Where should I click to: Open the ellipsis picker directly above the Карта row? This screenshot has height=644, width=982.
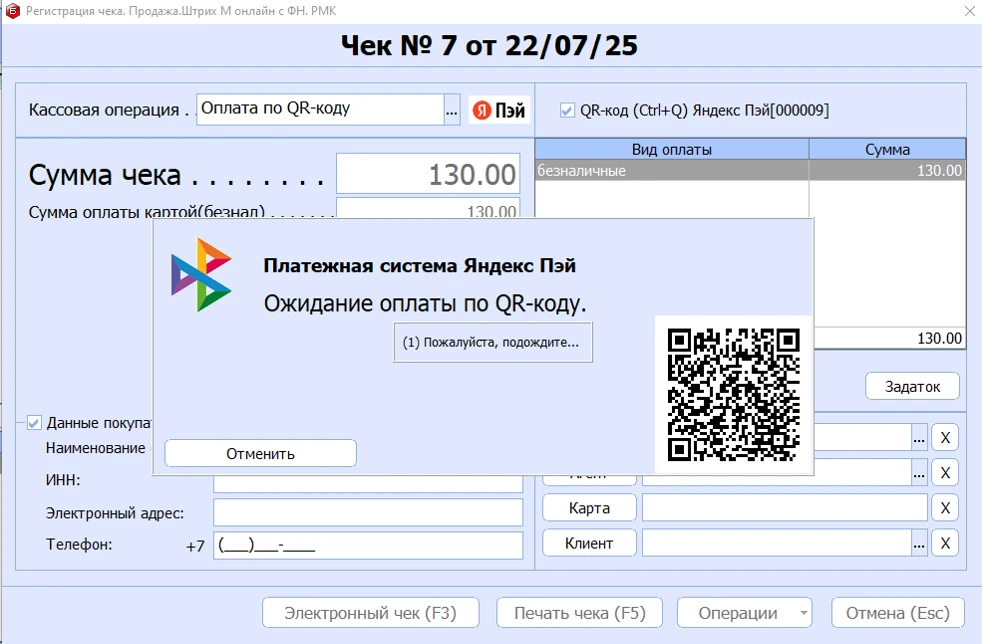pyautogui.click(x=919, y=473)
